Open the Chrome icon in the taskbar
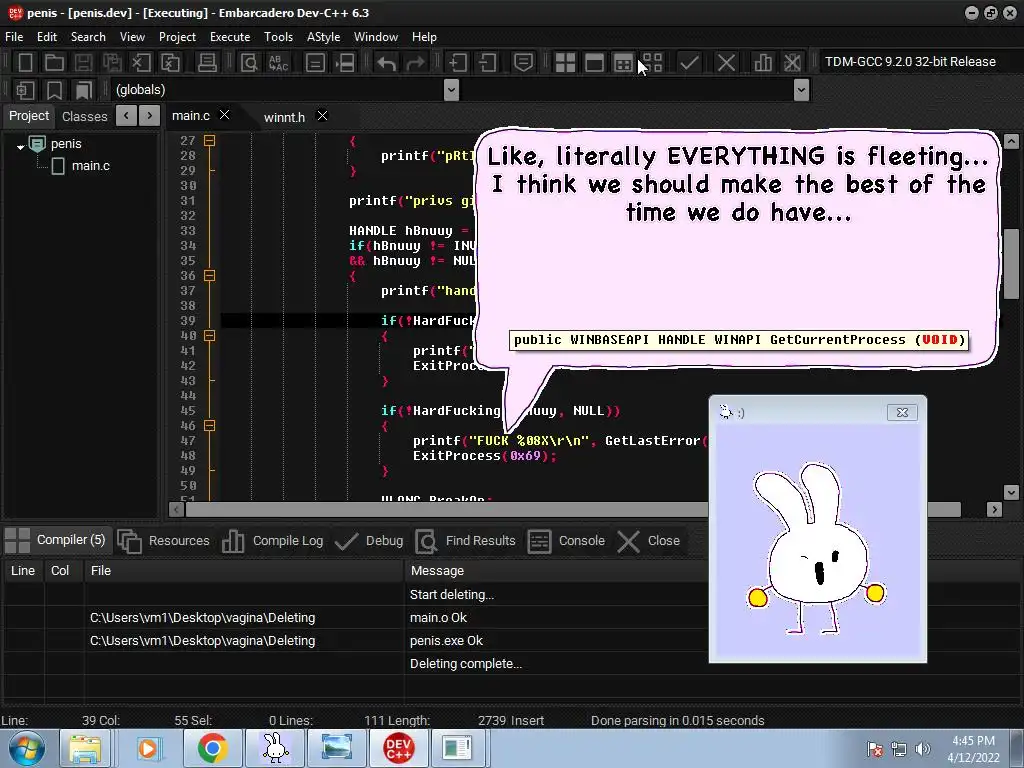 tap(211, 747)
